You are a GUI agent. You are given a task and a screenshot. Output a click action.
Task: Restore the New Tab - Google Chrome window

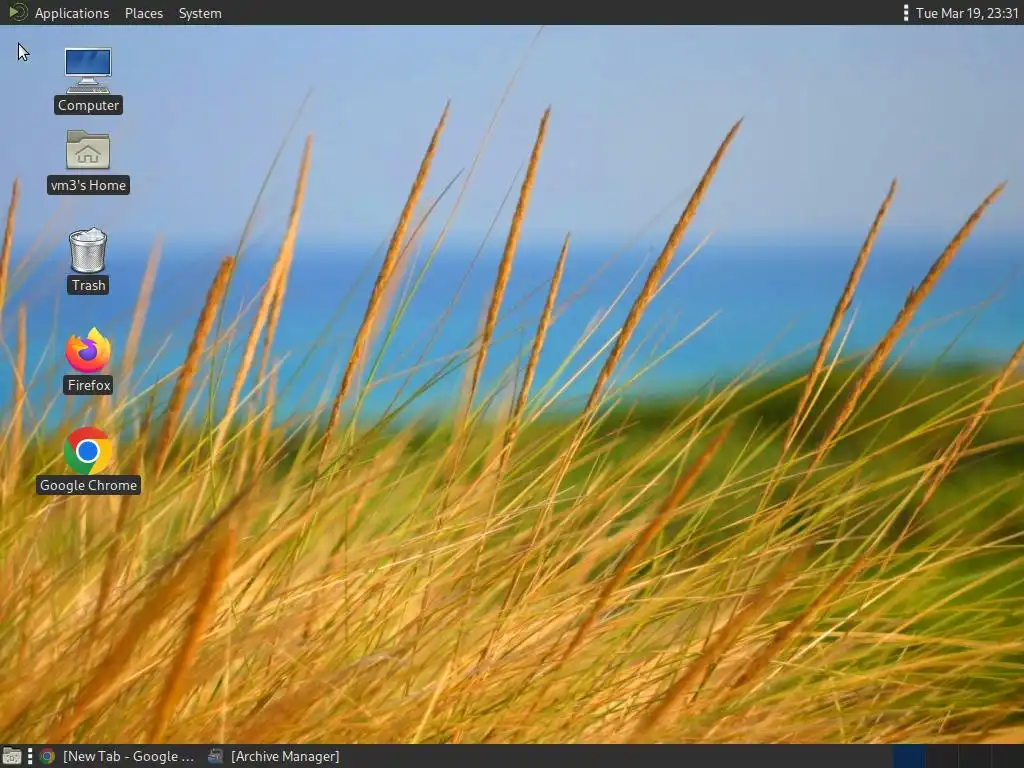(116, 756)
